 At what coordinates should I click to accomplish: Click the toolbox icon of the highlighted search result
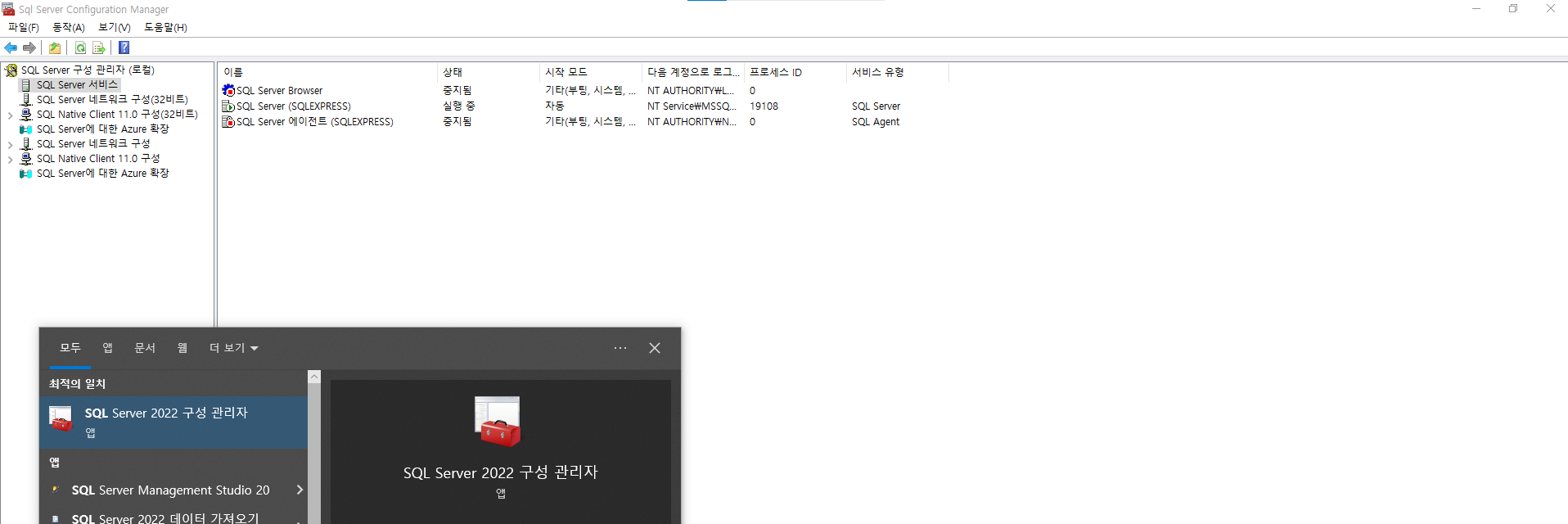[61, 418]
